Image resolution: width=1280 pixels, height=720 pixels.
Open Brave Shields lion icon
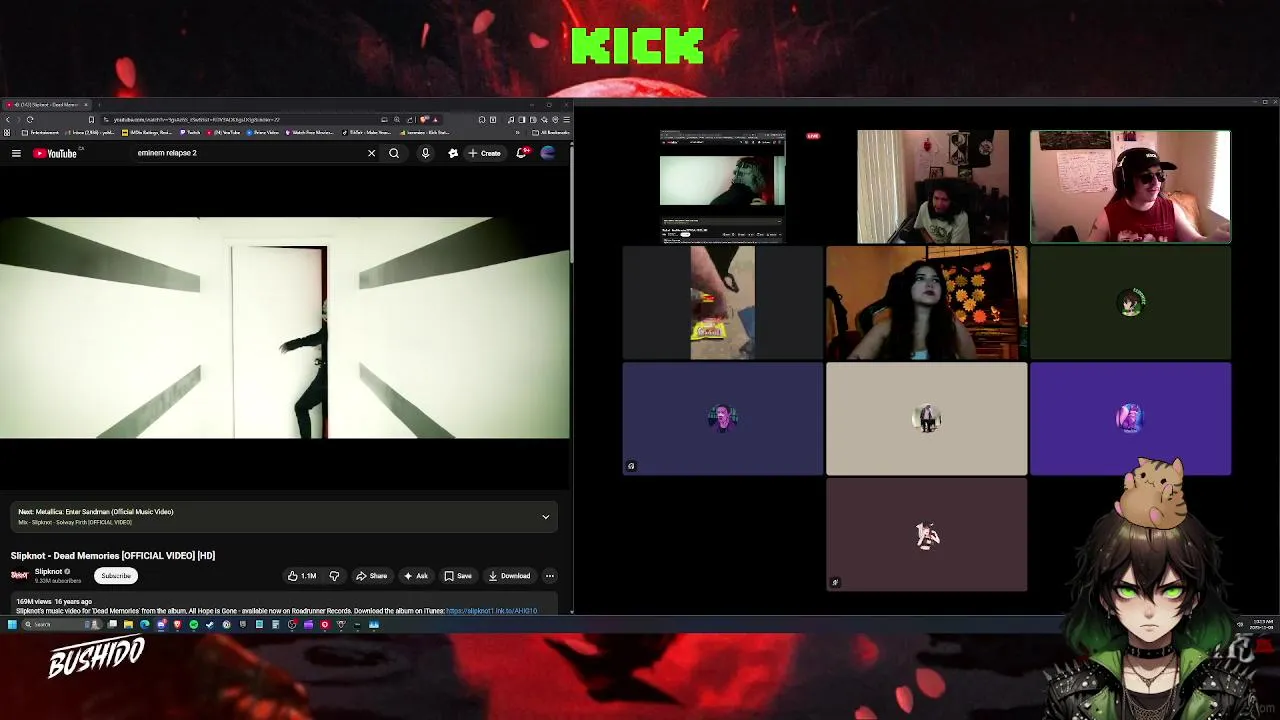coord(423,119)
